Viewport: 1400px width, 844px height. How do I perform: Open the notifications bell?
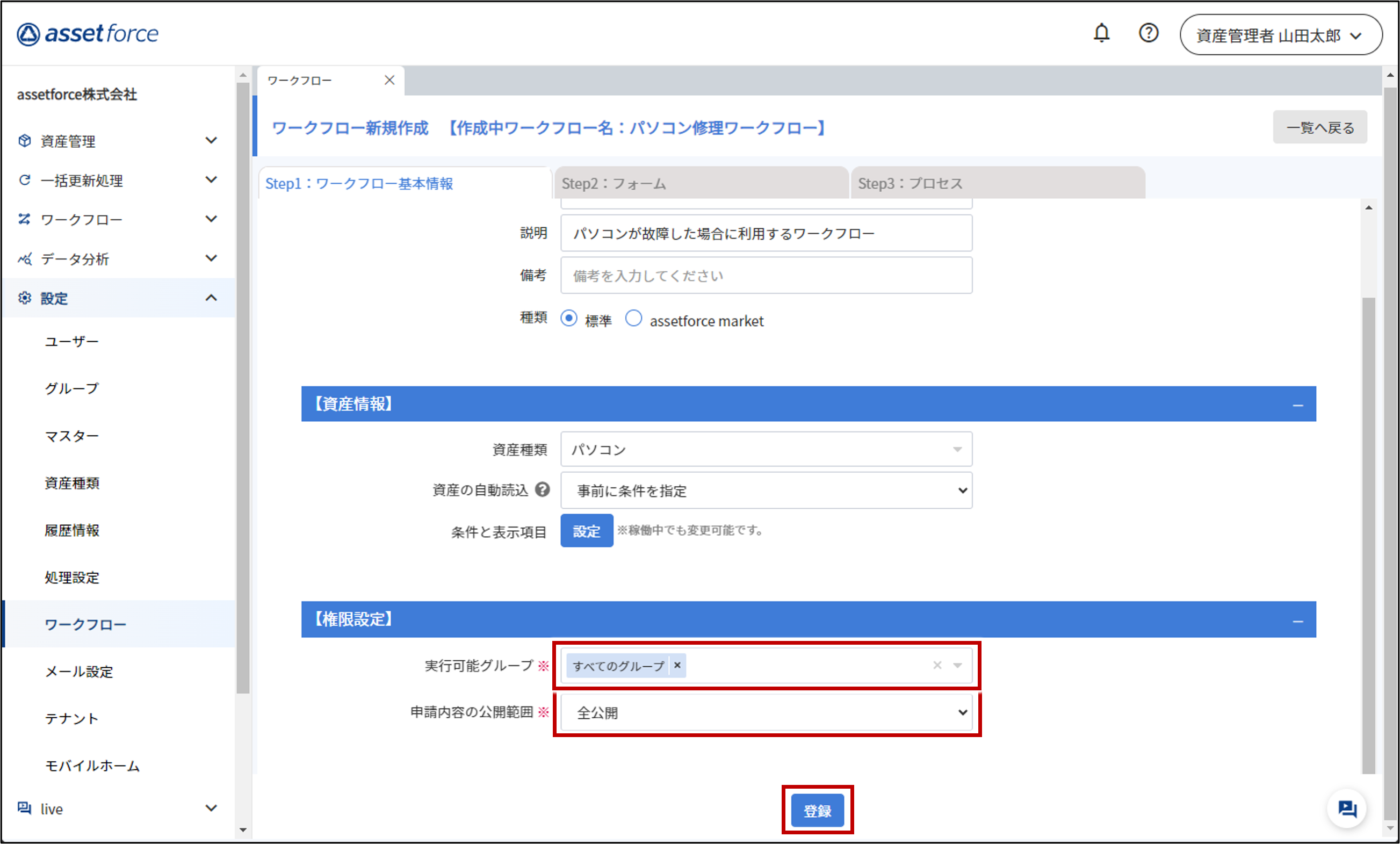click(1101, 33)
